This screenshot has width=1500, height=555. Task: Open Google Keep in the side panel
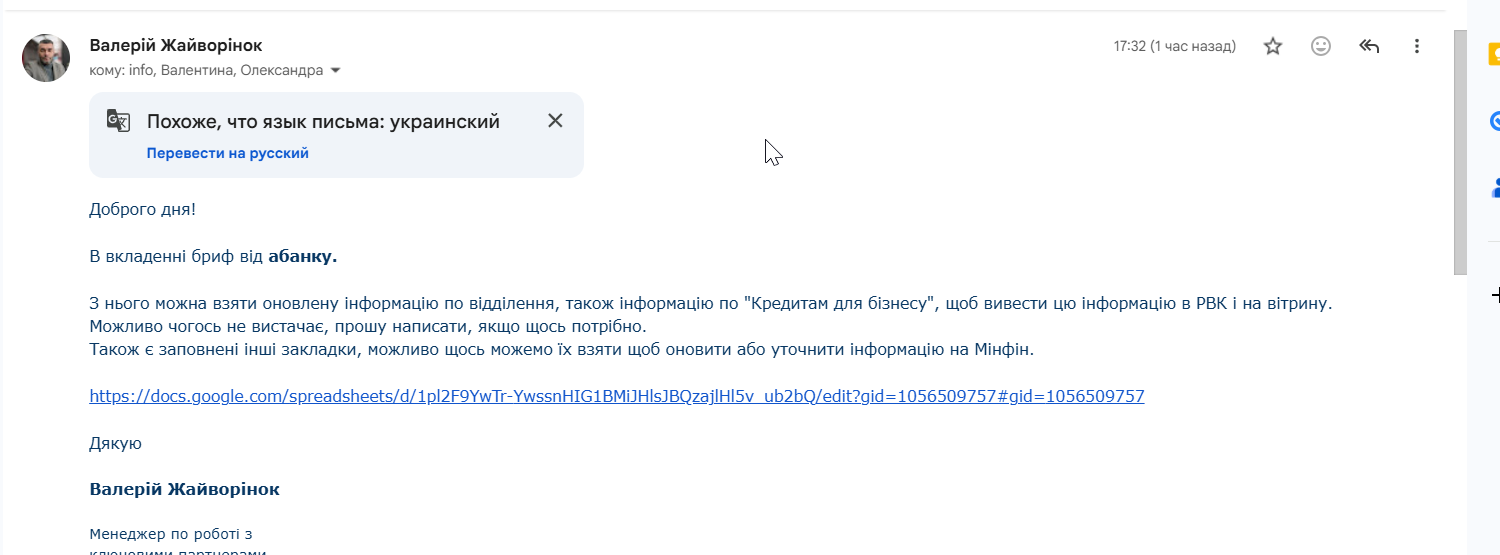click(x=1495, y=54)
